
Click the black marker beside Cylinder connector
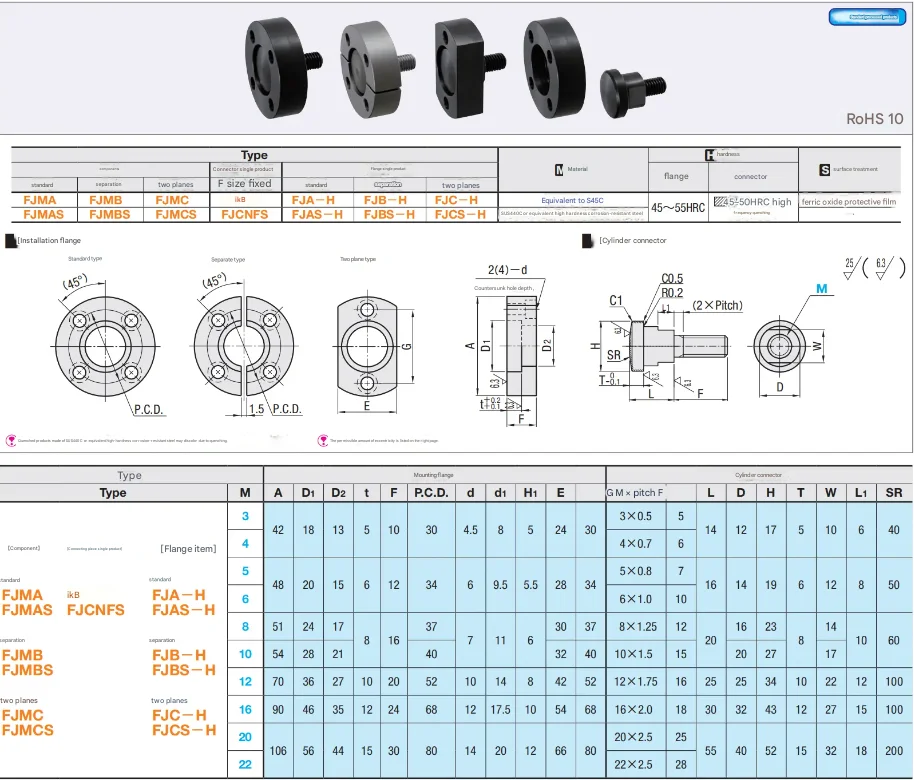[x=589, y=241]
